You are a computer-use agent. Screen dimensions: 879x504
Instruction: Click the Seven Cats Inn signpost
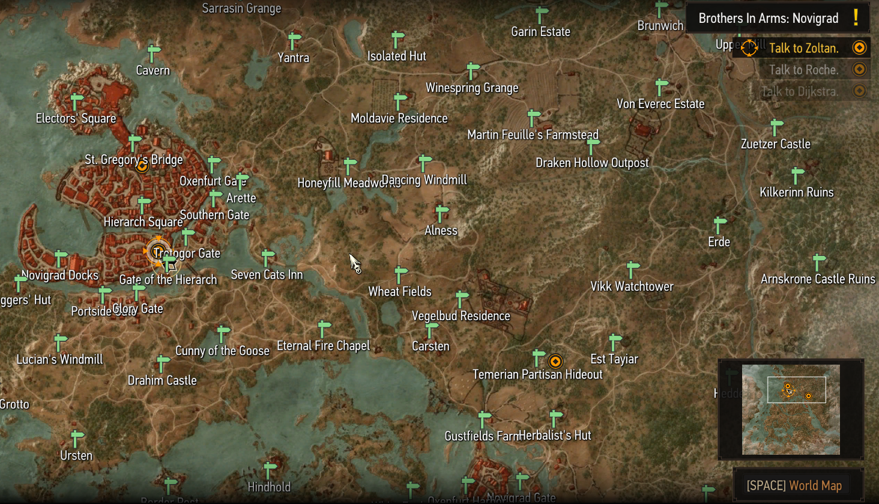tap(269, 257)
